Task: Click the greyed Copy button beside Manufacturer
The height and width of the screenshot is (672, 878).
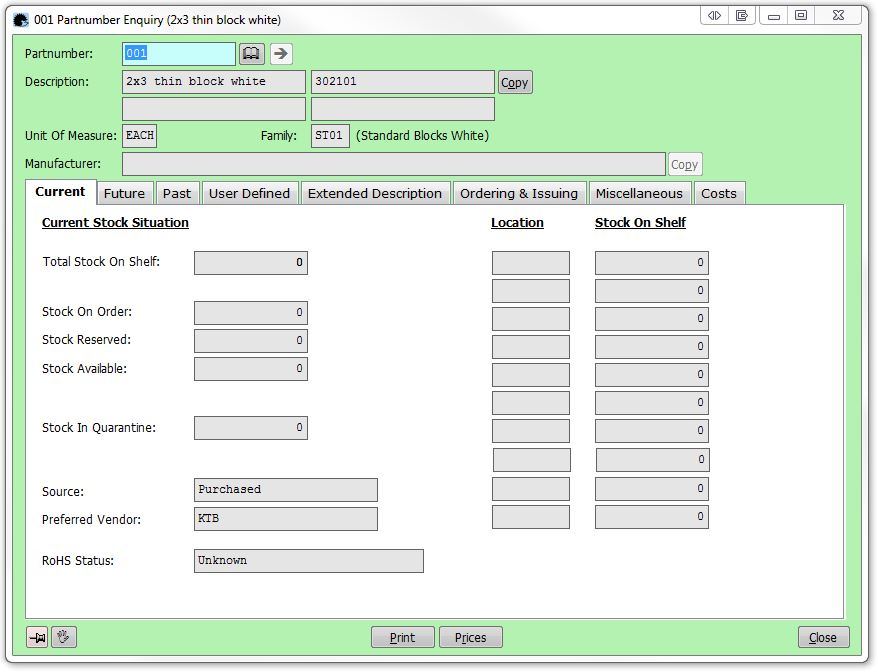Action: pos(684,165)
